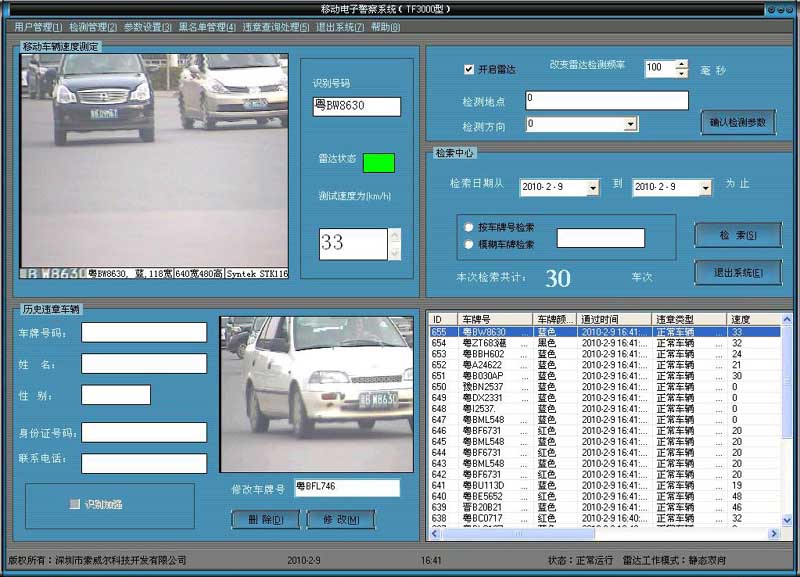Toggle the 识别加强 checkbox
The image size is (800, 577).
(x=75, y=504)
